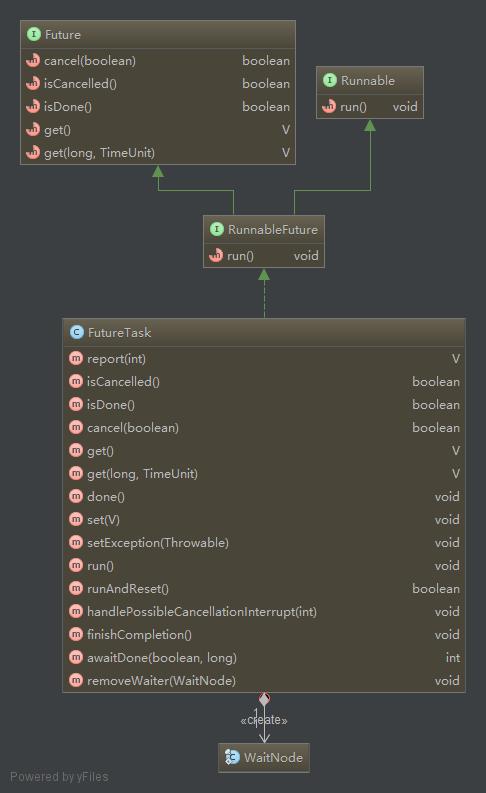Click the WaitNode class icon
The width and height of the screenshot is (486, 793).
click(232, 757)
